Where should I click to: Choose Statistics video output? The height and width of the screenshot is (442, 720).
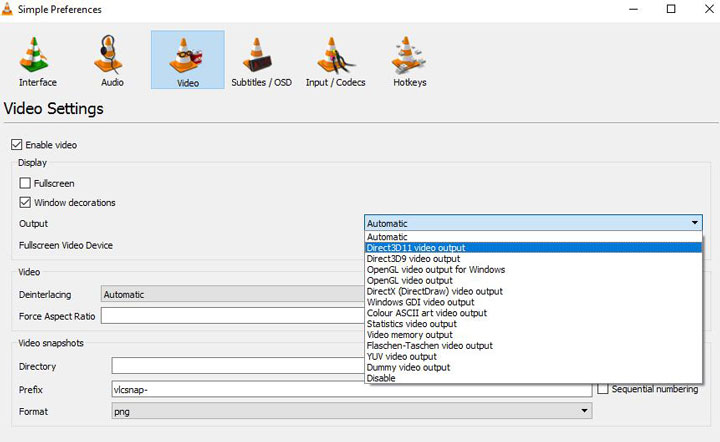(533, 324)
